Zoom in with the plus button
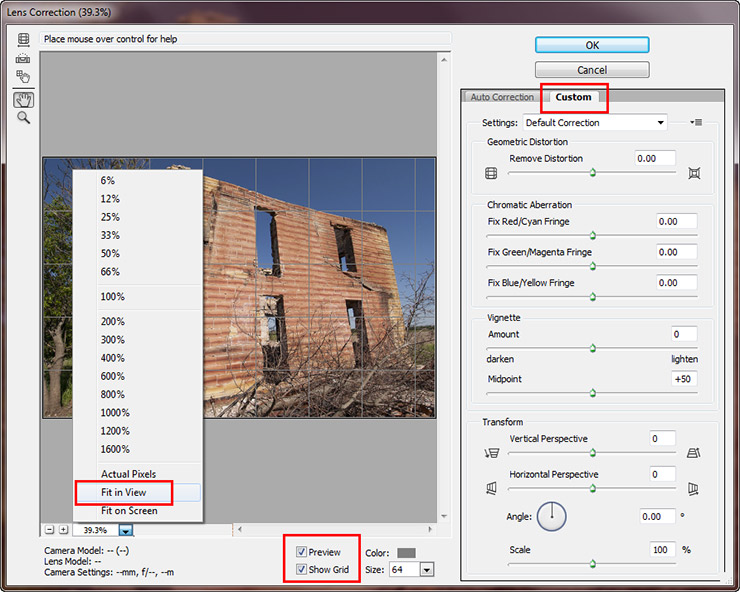740x592 pixels. pyautogui.click(x=63, y=530)
